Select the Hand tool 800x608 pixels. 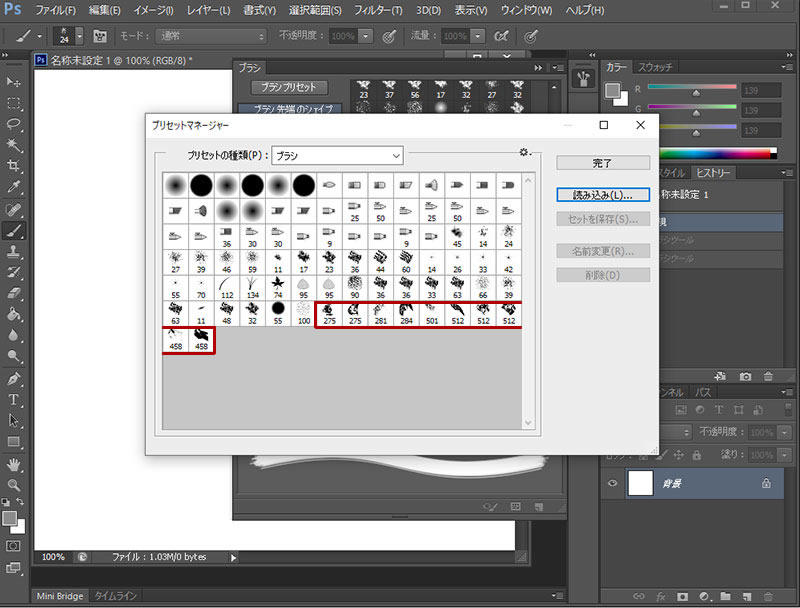pyautogui.click(x=13, y=465)
